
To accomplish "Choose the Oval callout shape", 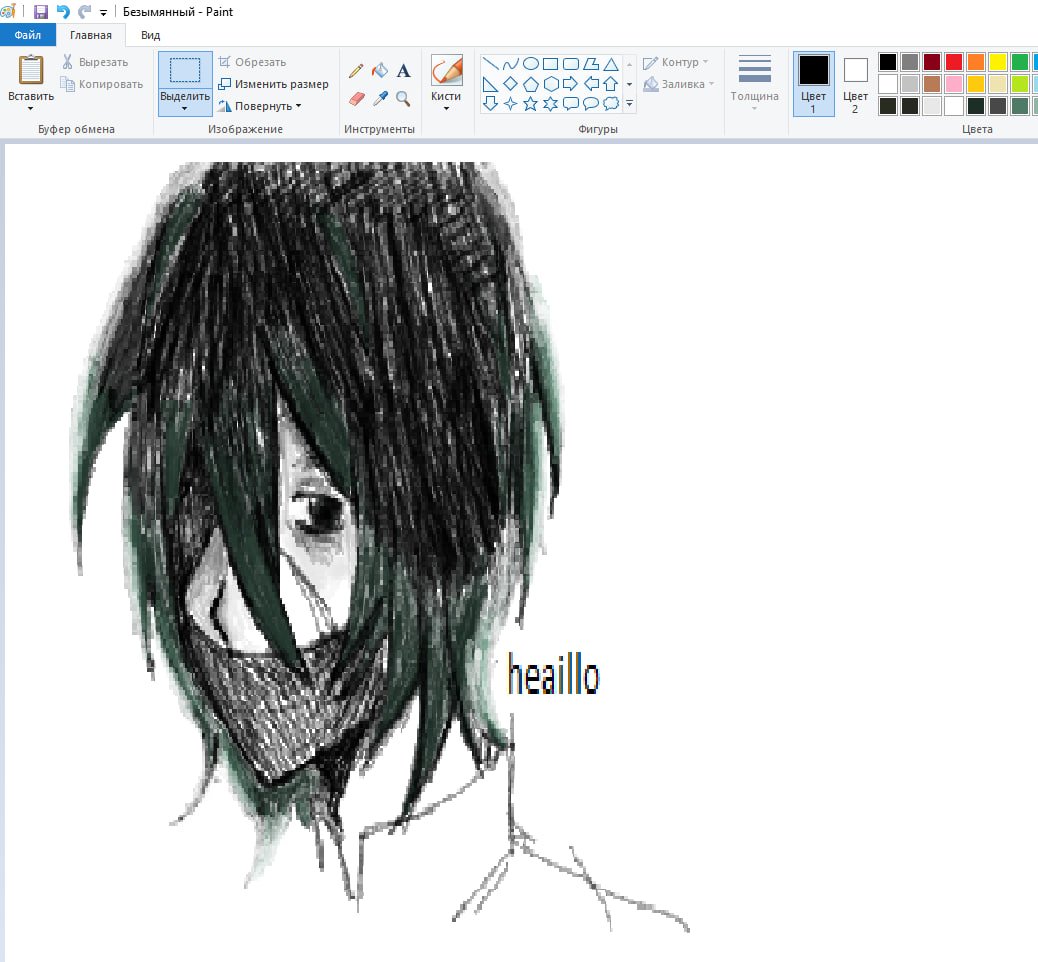I will (x=591, y=103).
